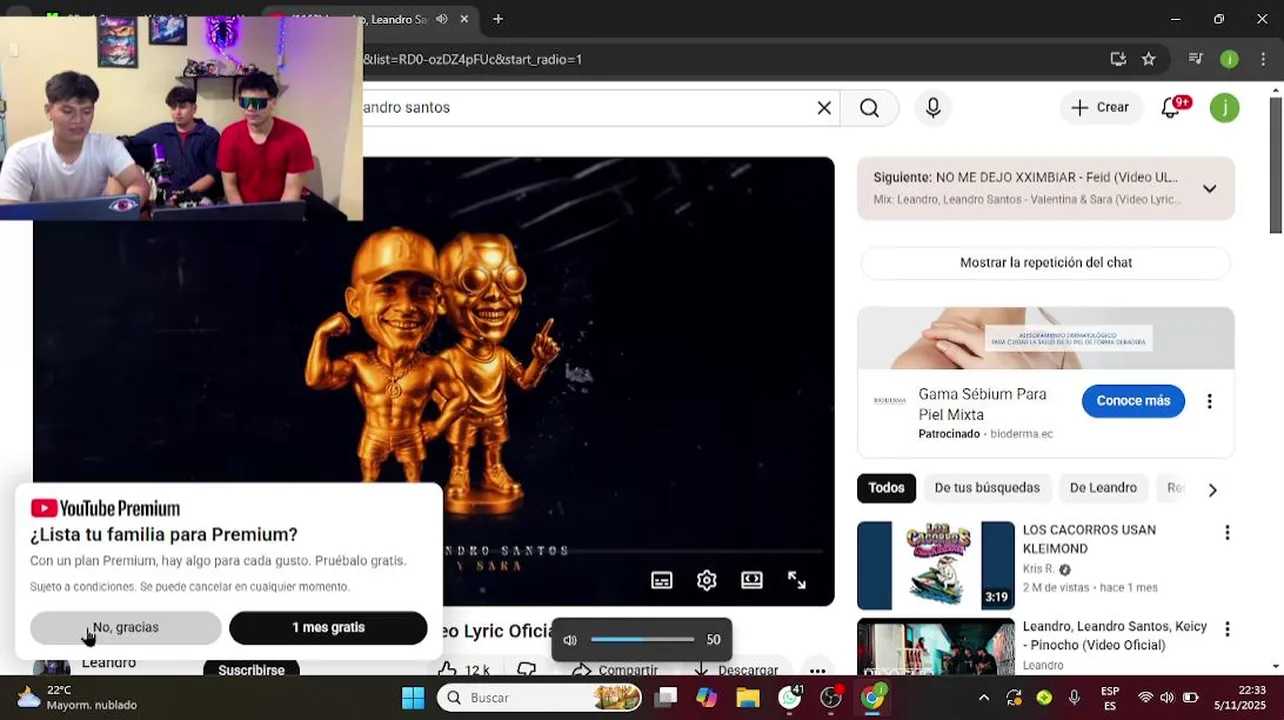The height and width of the screenshot is (720, 1284).
Task: Open Chrome profile avatar in toolbar
Action: pos(1229,59)
